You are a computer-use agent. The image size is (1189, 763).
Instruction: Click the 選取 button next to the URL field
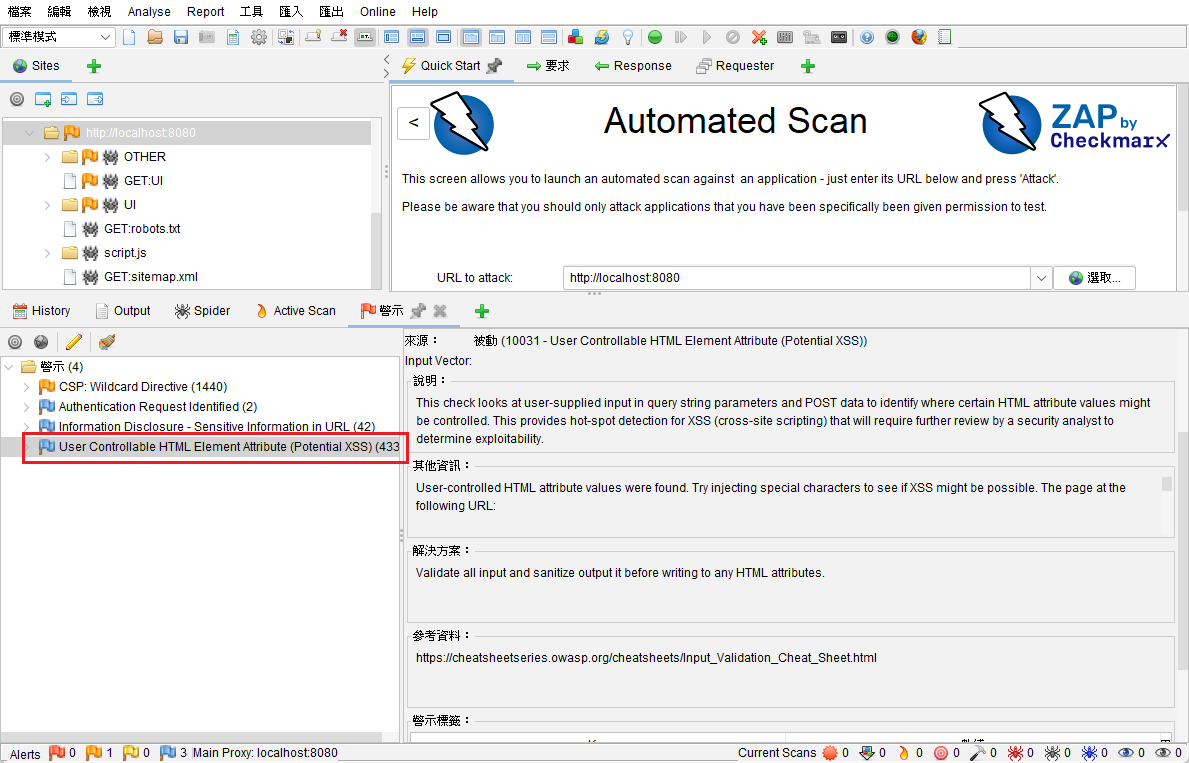1094,277
